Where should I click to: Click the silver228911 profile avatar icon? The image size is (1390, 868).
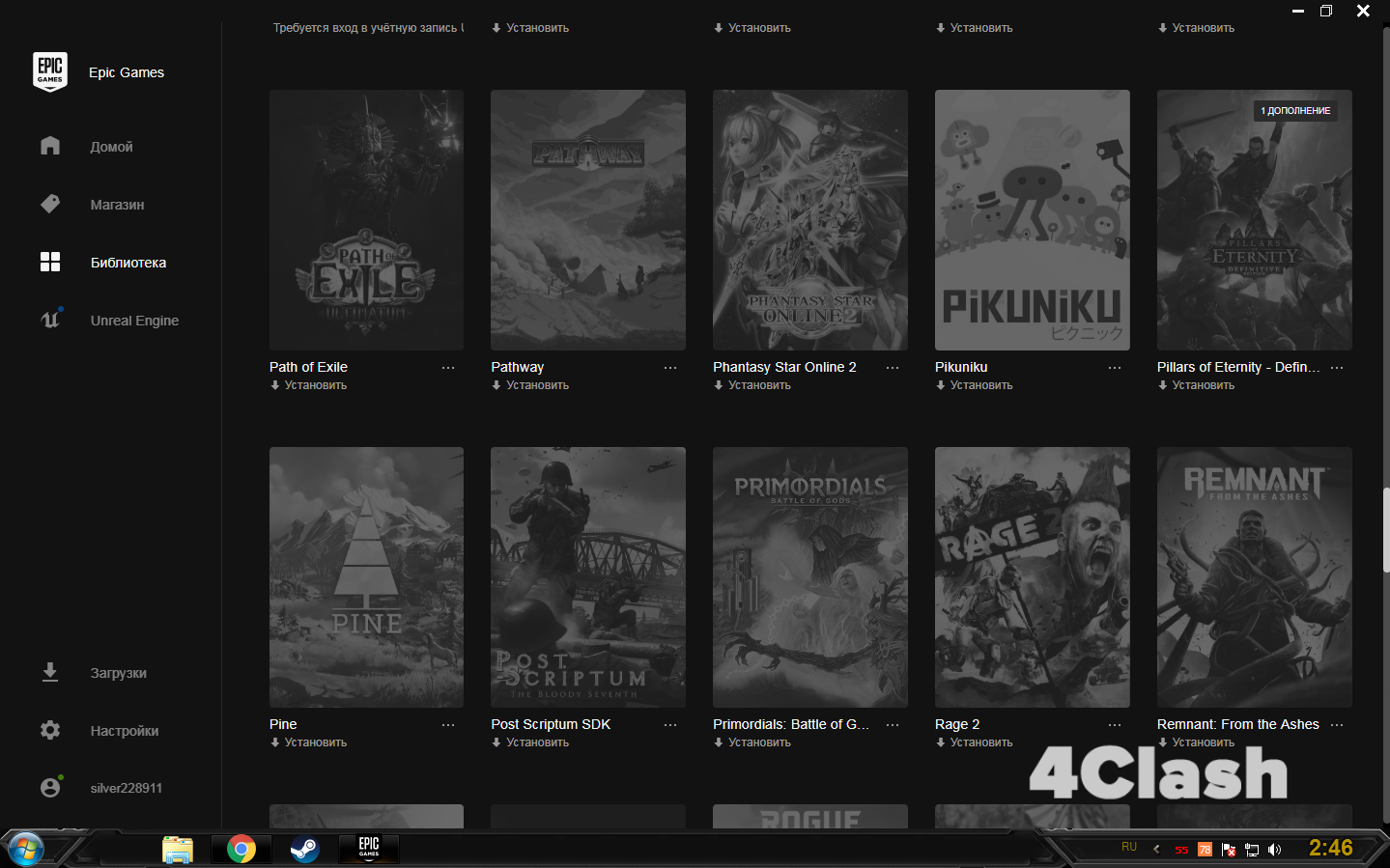(51, 787)
